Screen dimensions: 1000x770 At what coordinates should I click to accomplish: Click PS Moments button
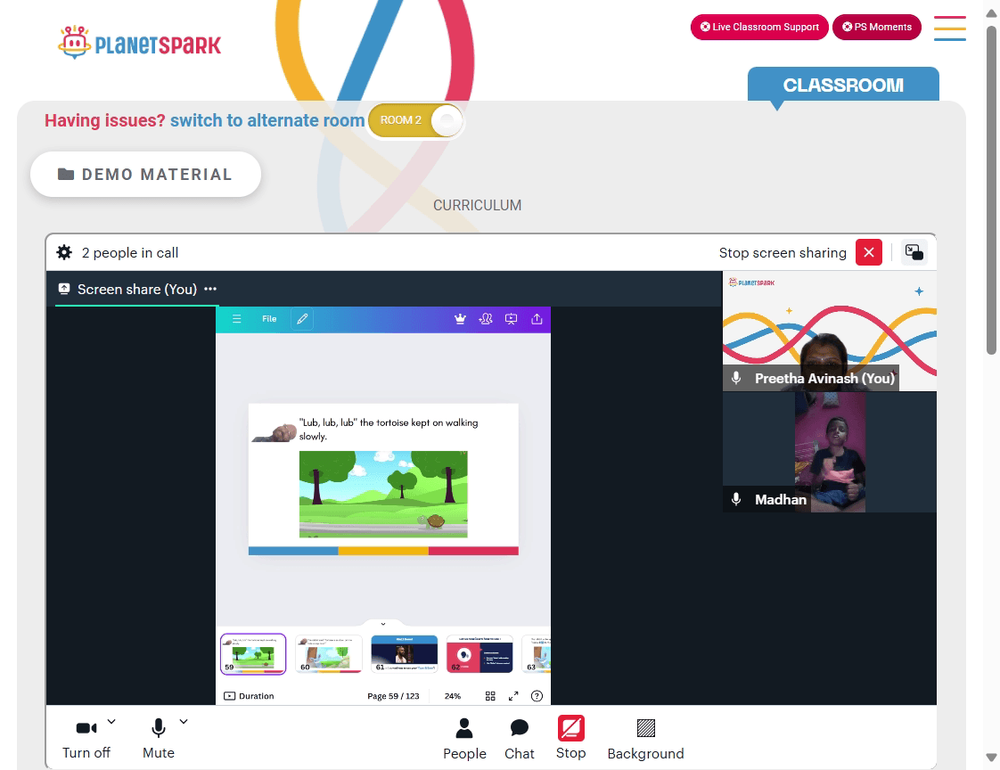pos(876,27)
